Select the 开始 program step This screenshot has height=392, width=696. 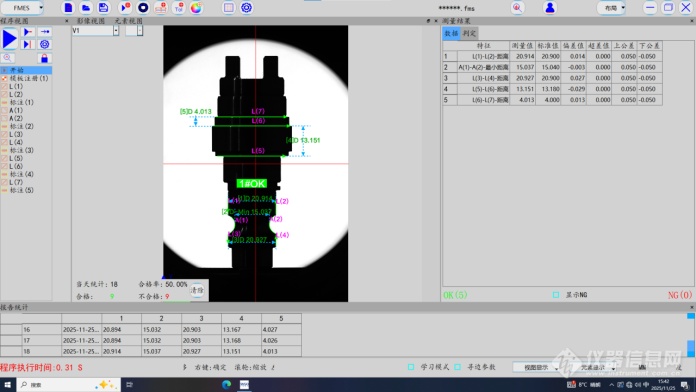[26, 70]
